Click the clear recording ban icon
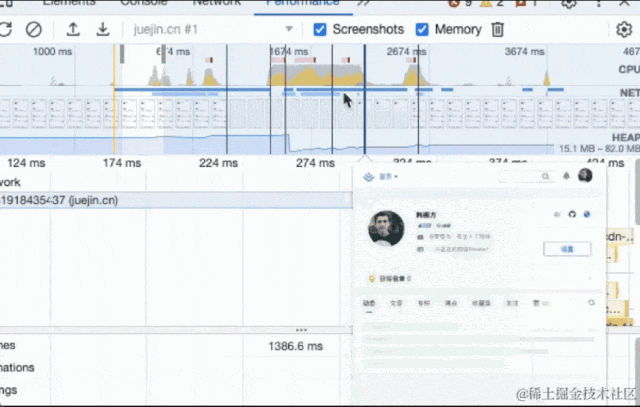Screen dimensions: 640x407 tap(33, 29)
